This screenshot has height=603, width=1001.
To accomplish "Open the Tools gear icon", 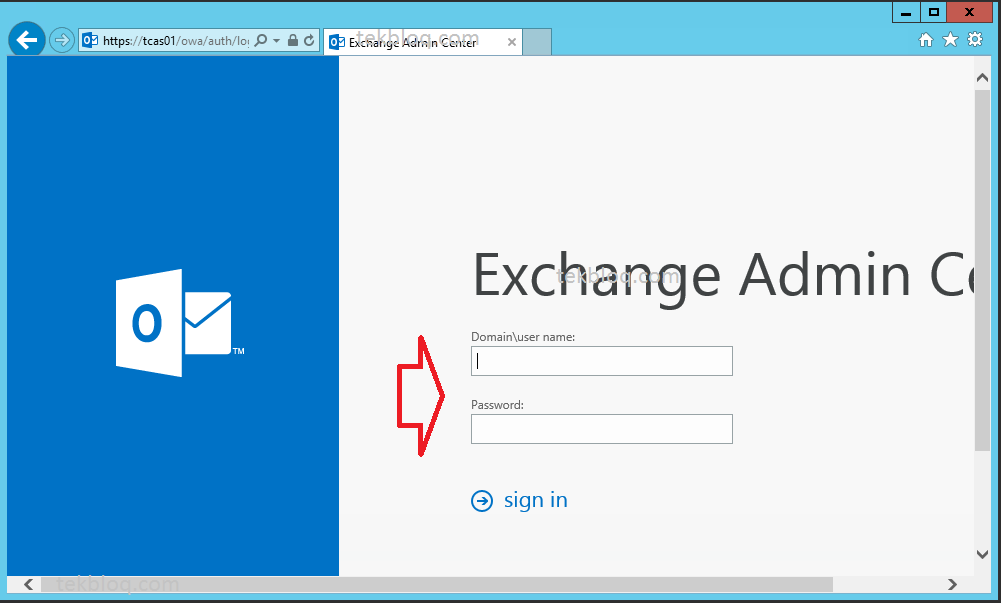I will [975, 40].
